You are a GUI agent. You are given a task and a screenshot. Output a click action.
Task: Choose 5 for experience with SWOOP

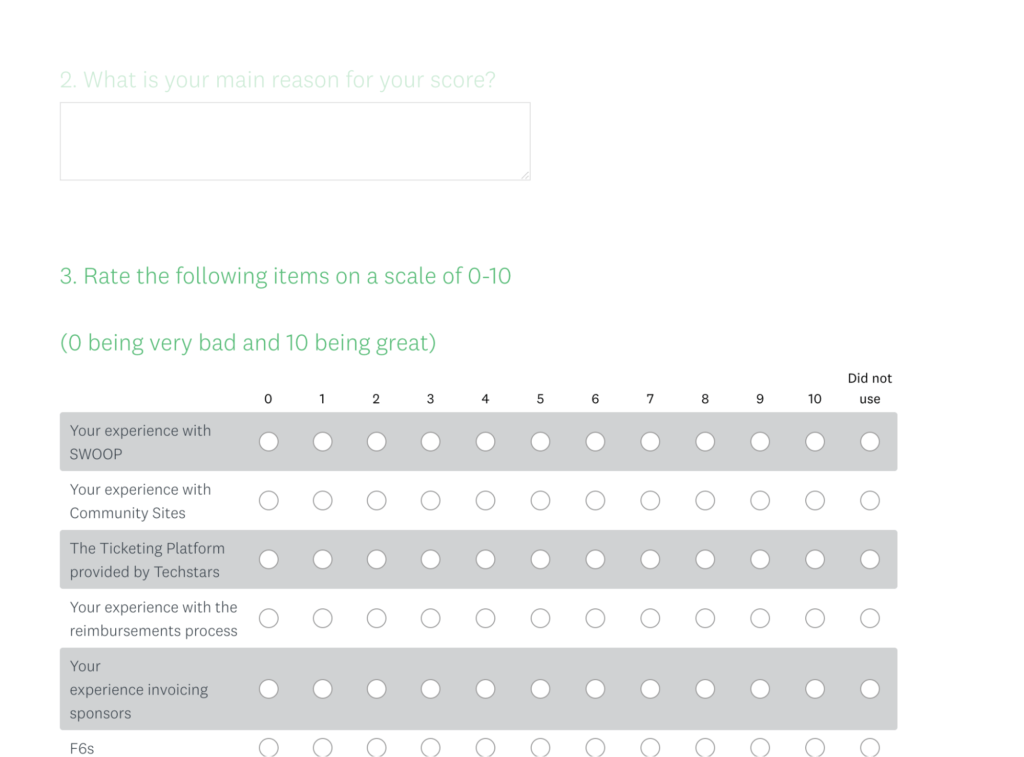540,442
